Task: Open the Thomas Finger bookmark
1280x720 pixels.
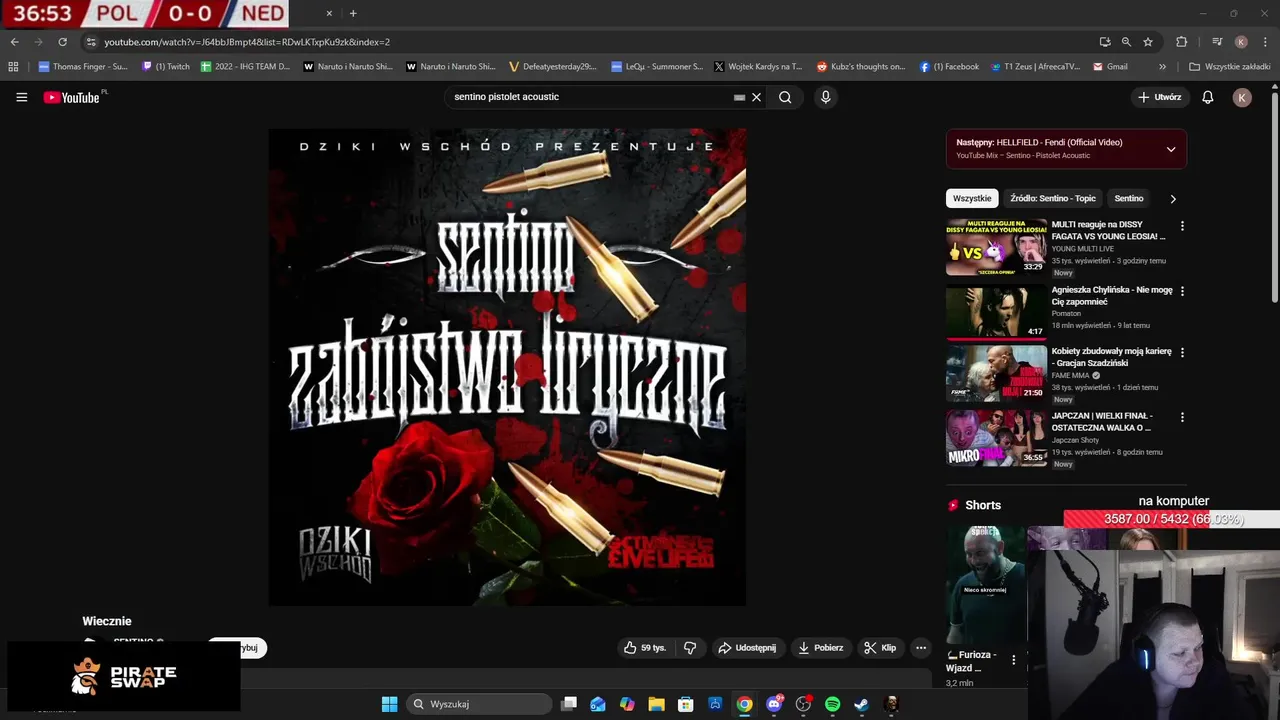Action: [x=83, y=67]
